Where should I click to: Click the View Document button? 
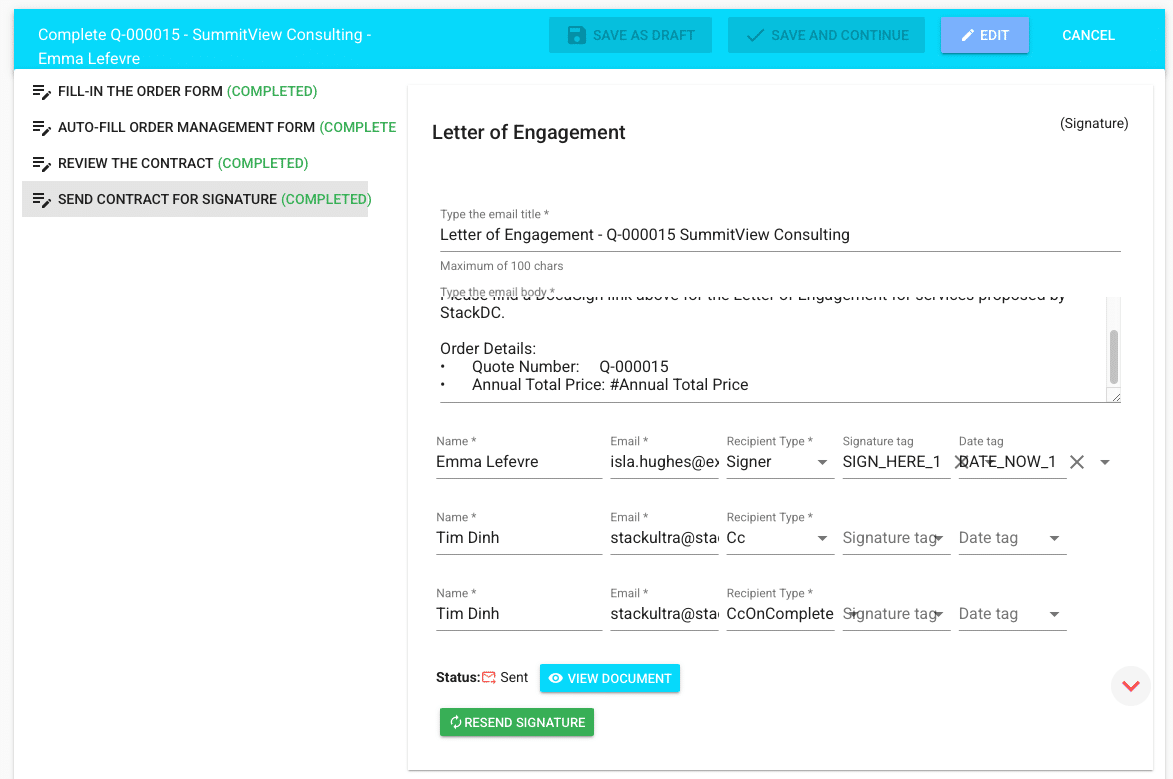[x=609, y=678]
